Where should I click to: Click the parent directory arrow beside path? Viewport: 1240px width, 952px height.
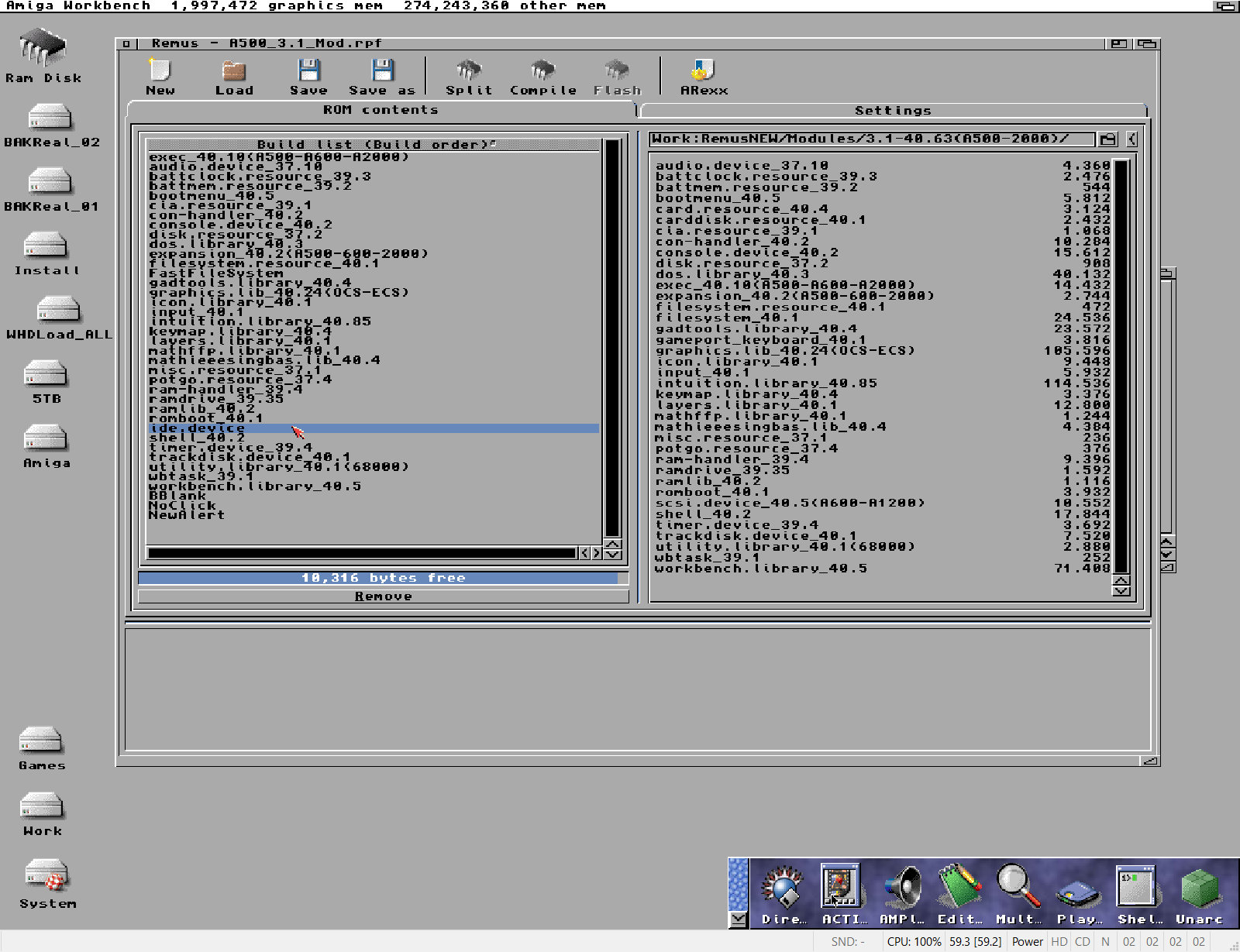point(1132,139)
